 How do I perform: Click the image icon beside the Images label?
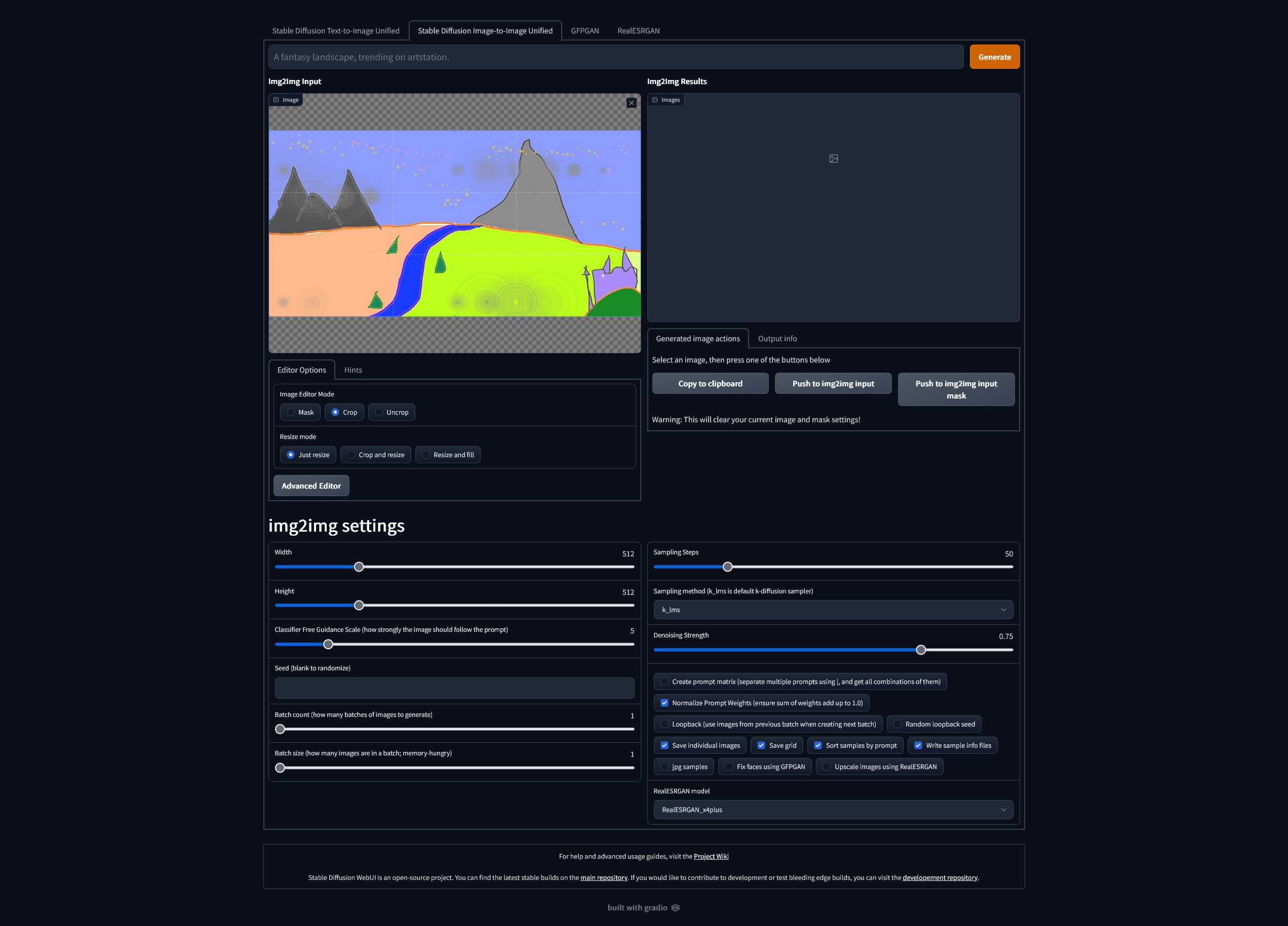tap(655, 100)
